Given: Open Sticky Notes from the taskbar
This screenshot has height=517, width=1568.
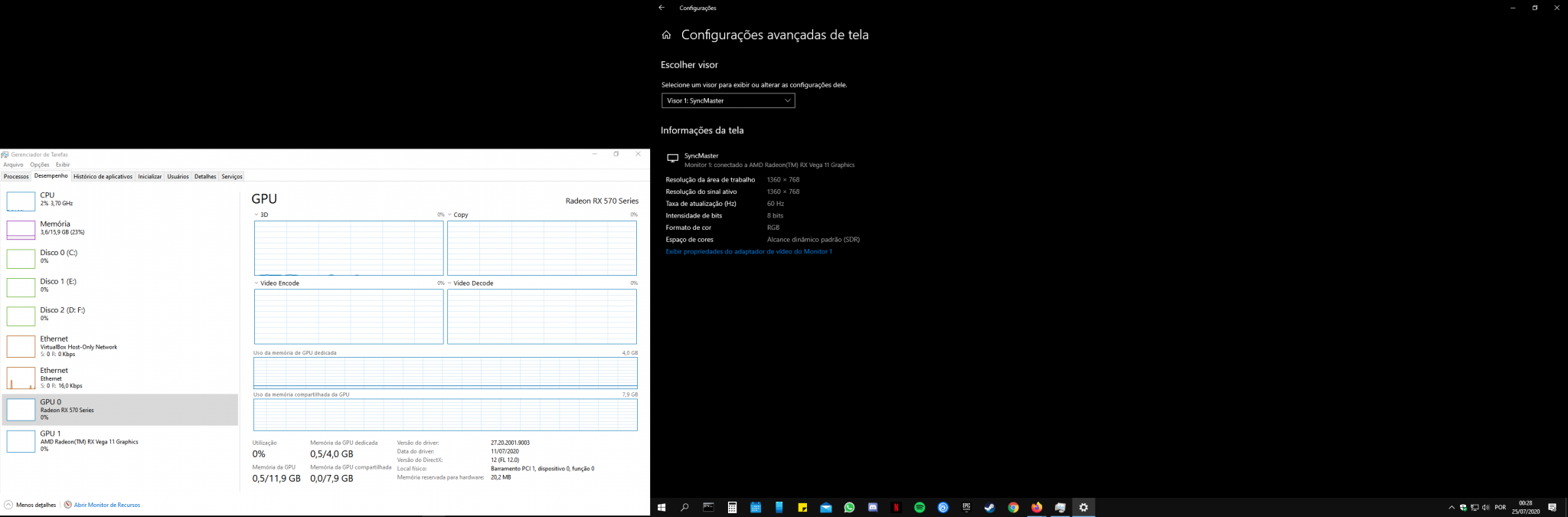Looking at the screenshot, I should (802, 507).
